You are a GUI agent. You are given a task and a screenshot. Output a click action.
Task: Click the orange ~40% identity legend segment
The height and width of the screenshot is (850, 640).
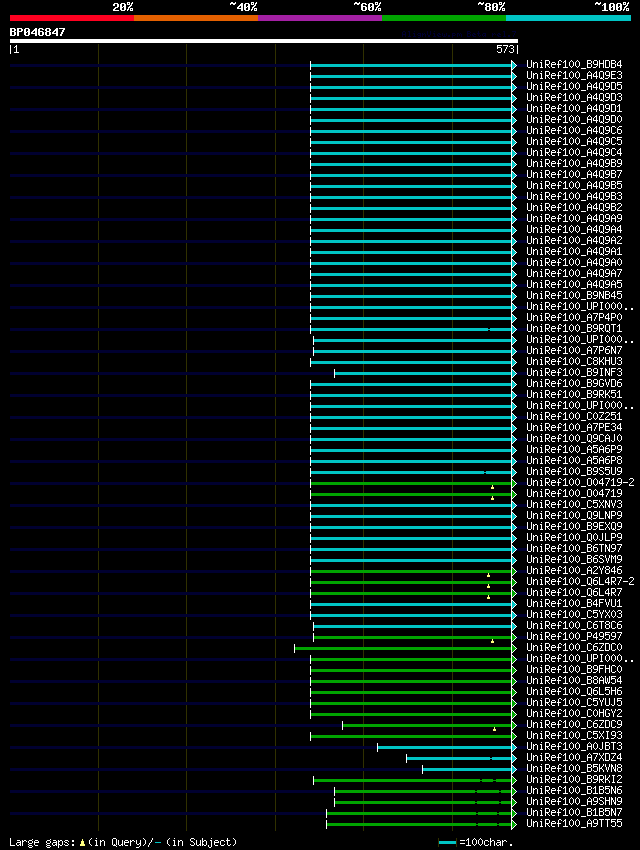(x=196, y=18)
